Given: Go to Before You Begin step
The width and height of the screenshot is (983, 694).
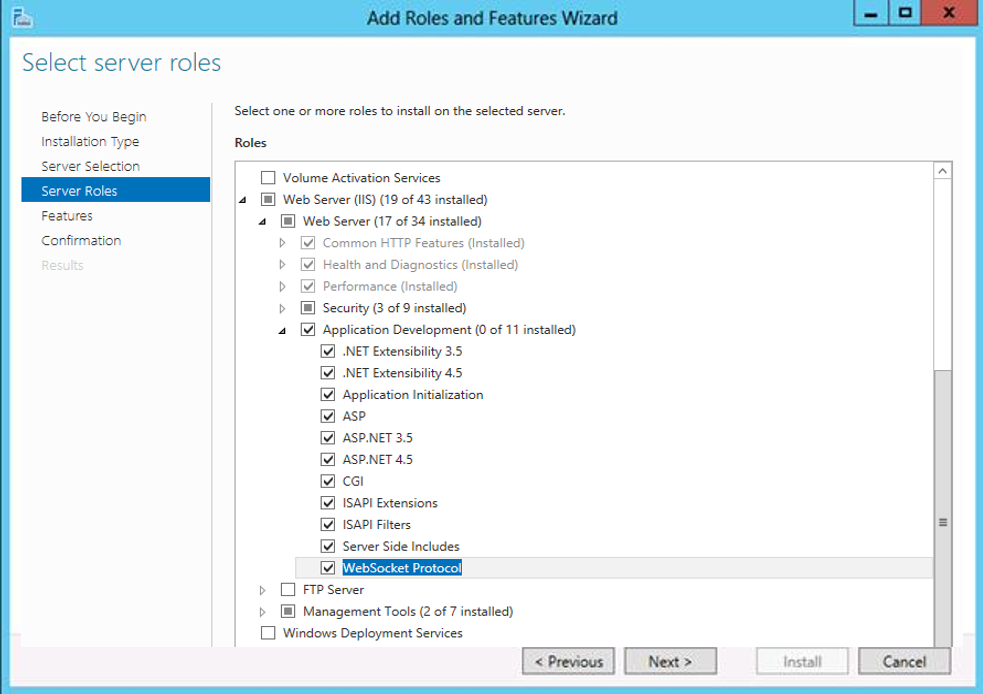Looking at the screenshot, I should tap(94, 117).
